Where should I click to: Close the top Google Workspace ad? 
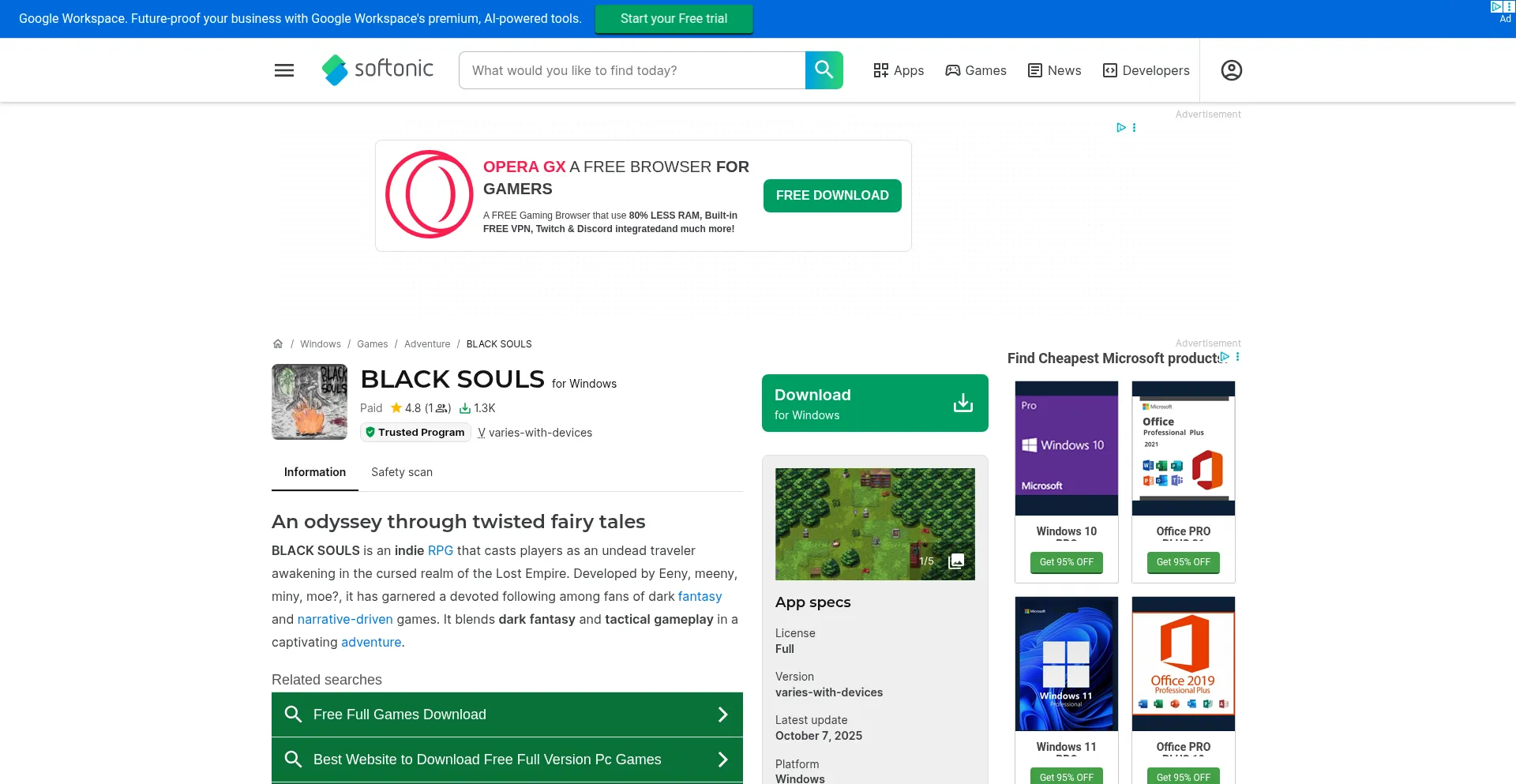[1510, 6]
